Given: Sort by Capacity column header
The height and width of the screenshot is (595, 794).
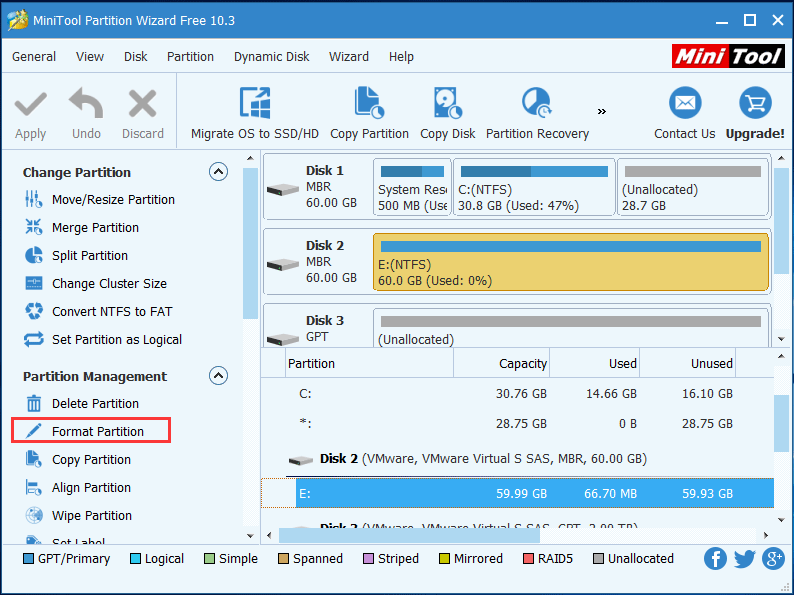Looking at the screenshot, I should (x=501, y=364).
